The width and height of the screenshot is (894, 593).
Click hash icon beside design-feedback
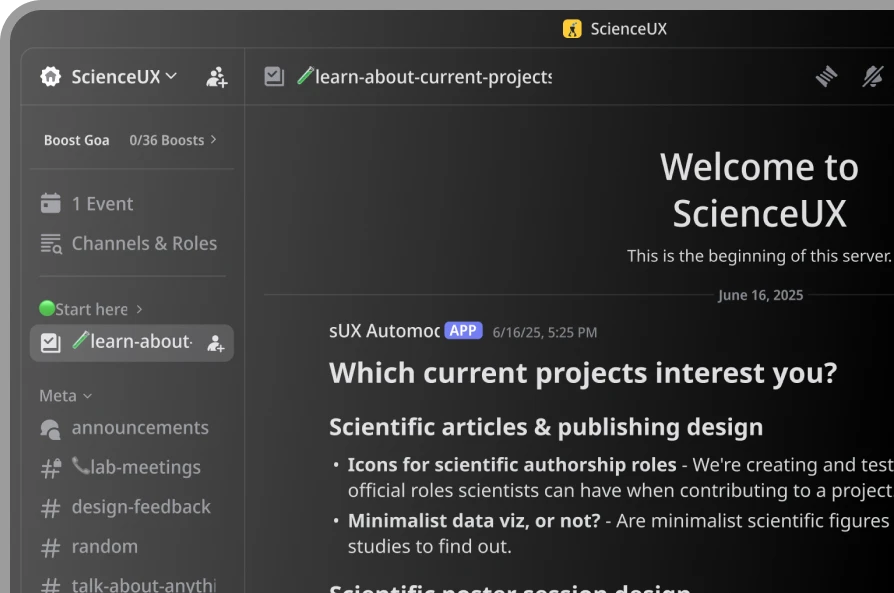pyautogui.click(x=51, y=509)
